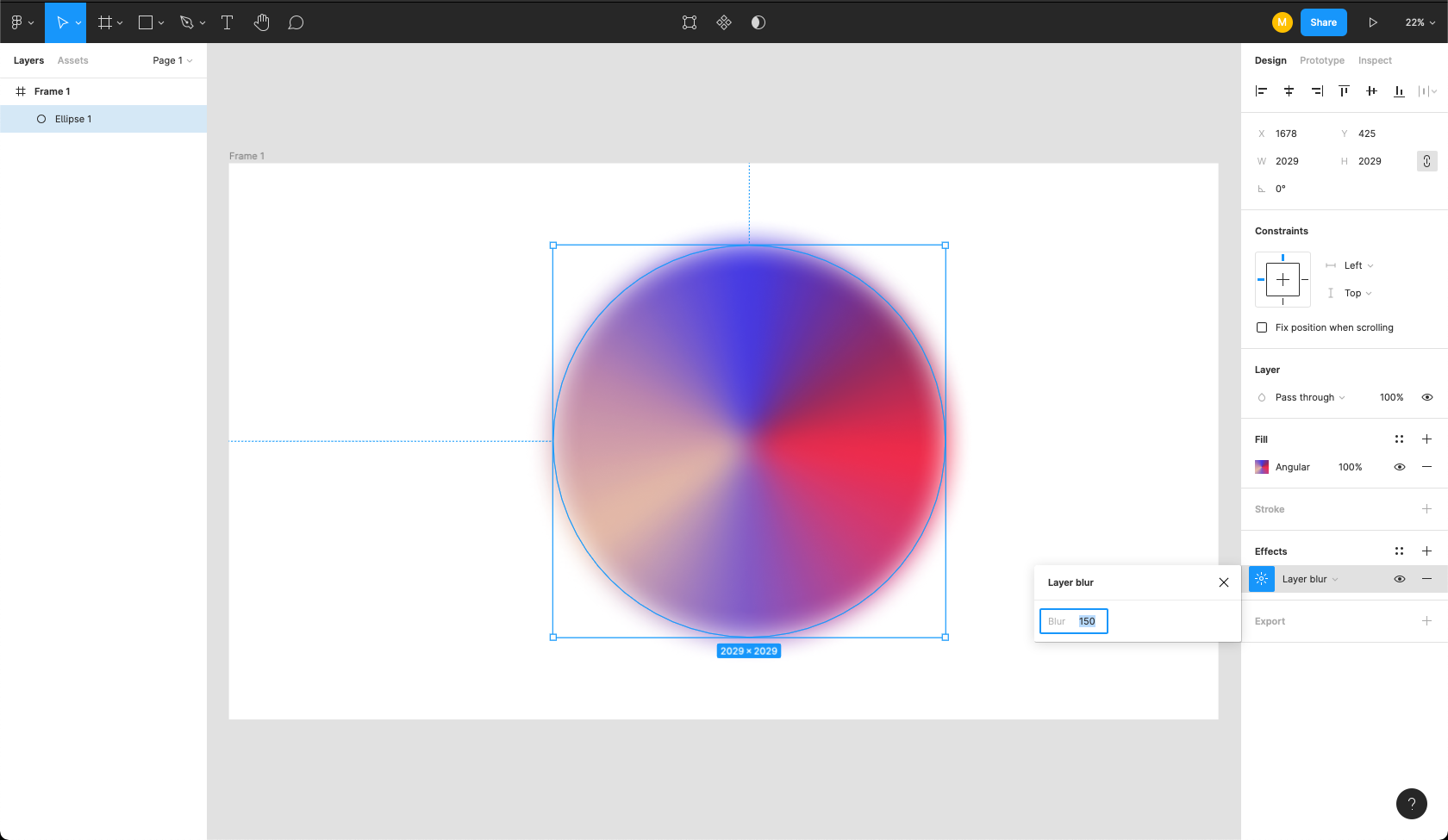The width and height of the screenshot is (1448, 840).
Task: Open the zoom level dropdown
Action: (x=1420, y=22)
